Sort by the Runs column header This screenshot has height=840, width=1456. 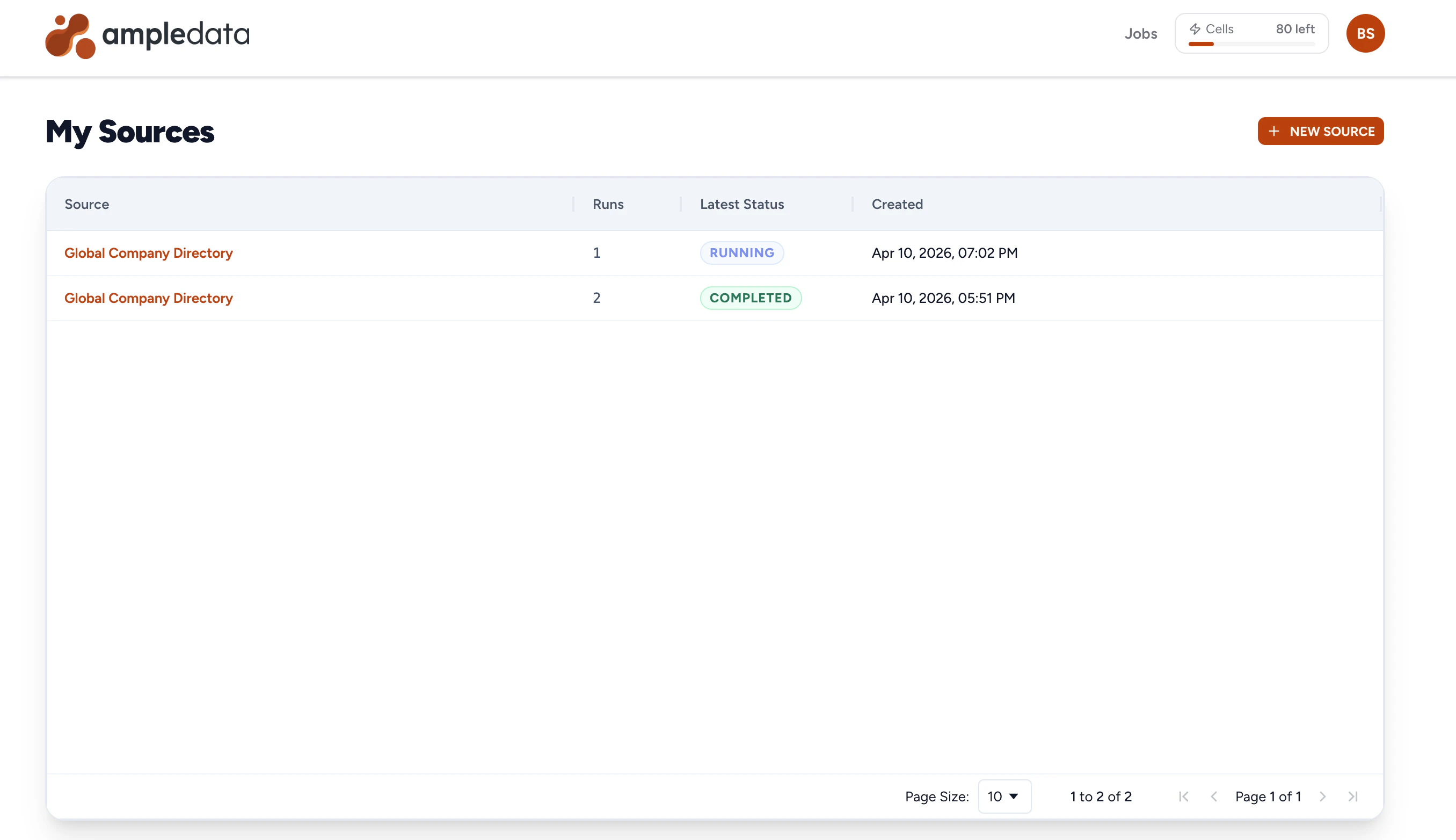608,204
